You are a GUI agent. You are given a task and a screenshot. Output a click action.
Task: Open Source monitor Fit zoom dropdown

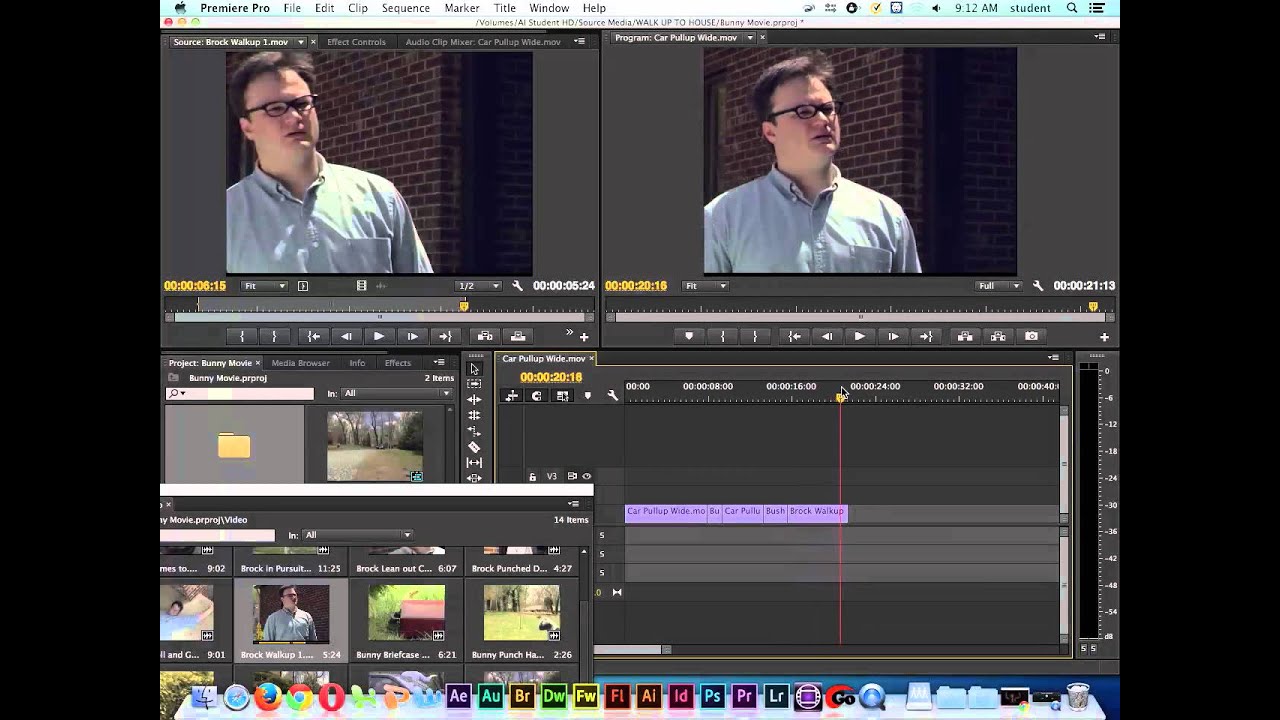[265, 286]
